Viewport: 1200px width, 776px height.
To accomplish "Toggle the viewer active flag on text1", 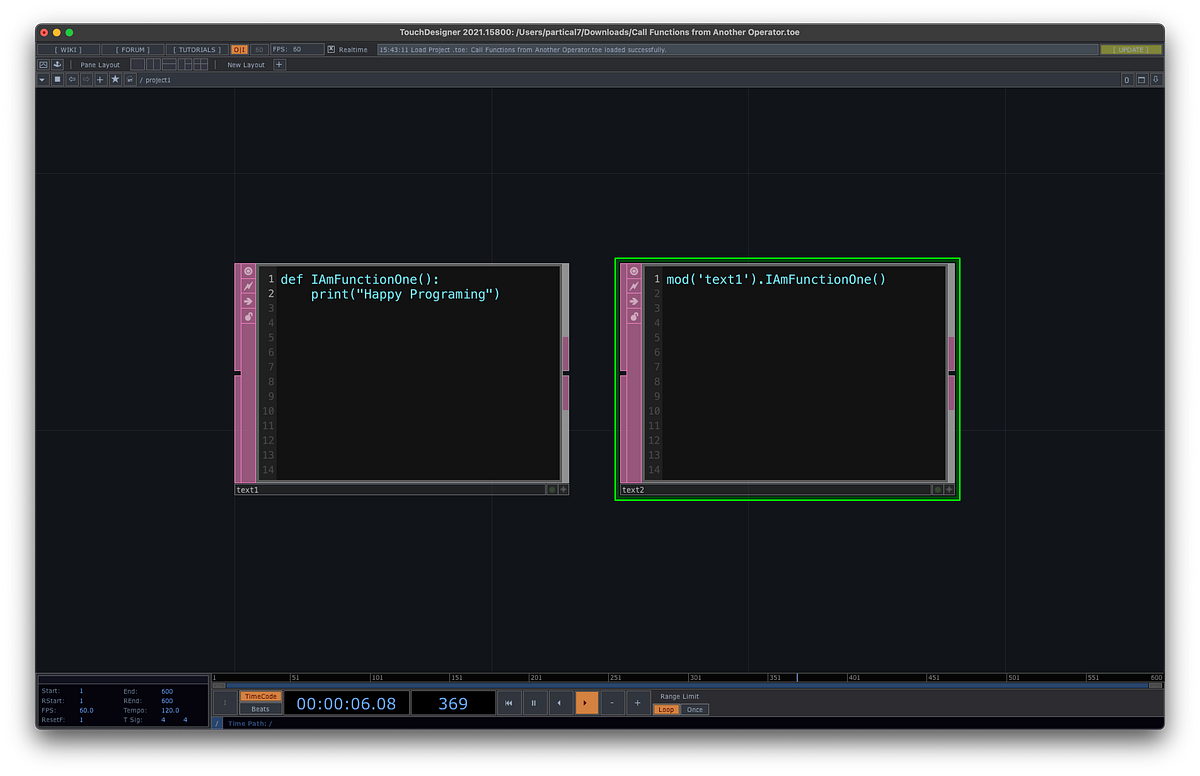I will [248, 270].
